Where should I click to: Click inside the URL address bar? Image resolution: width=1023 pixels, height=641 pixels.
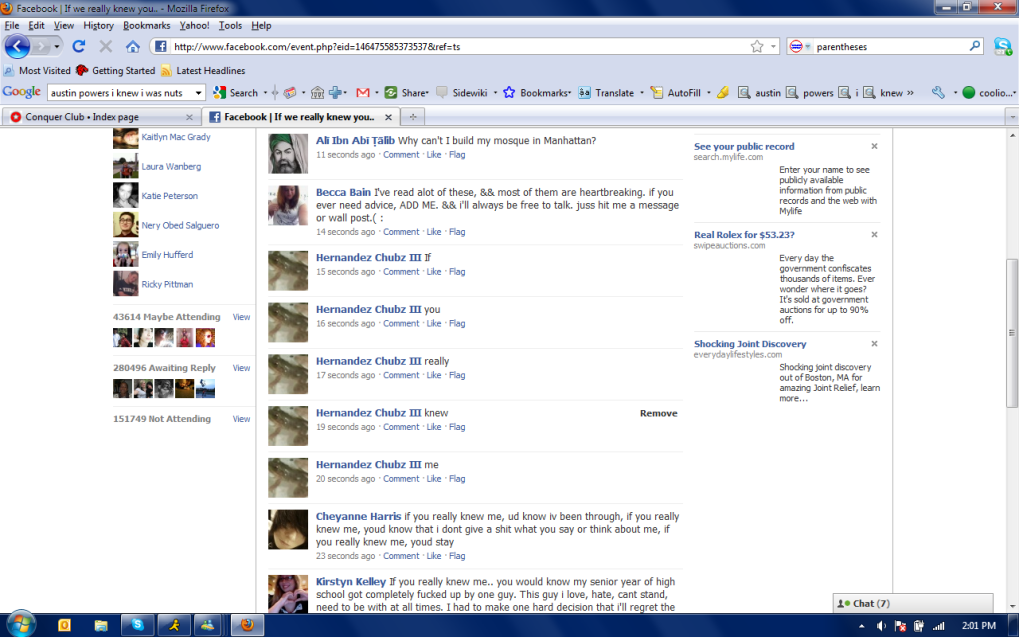click(x=450, y=47)
